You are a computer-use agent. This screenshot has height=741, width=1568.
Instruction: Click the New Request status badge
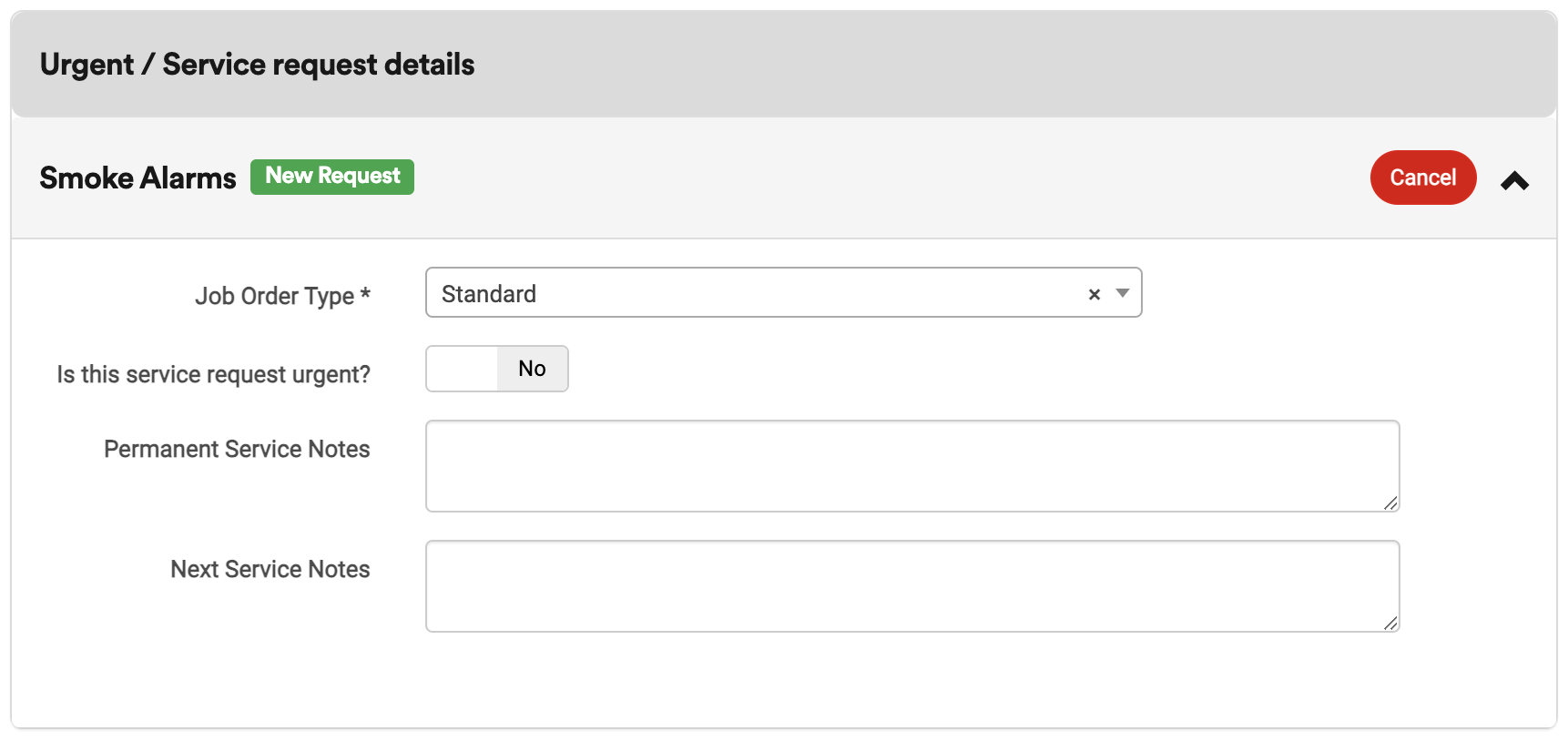coord(332,177)
